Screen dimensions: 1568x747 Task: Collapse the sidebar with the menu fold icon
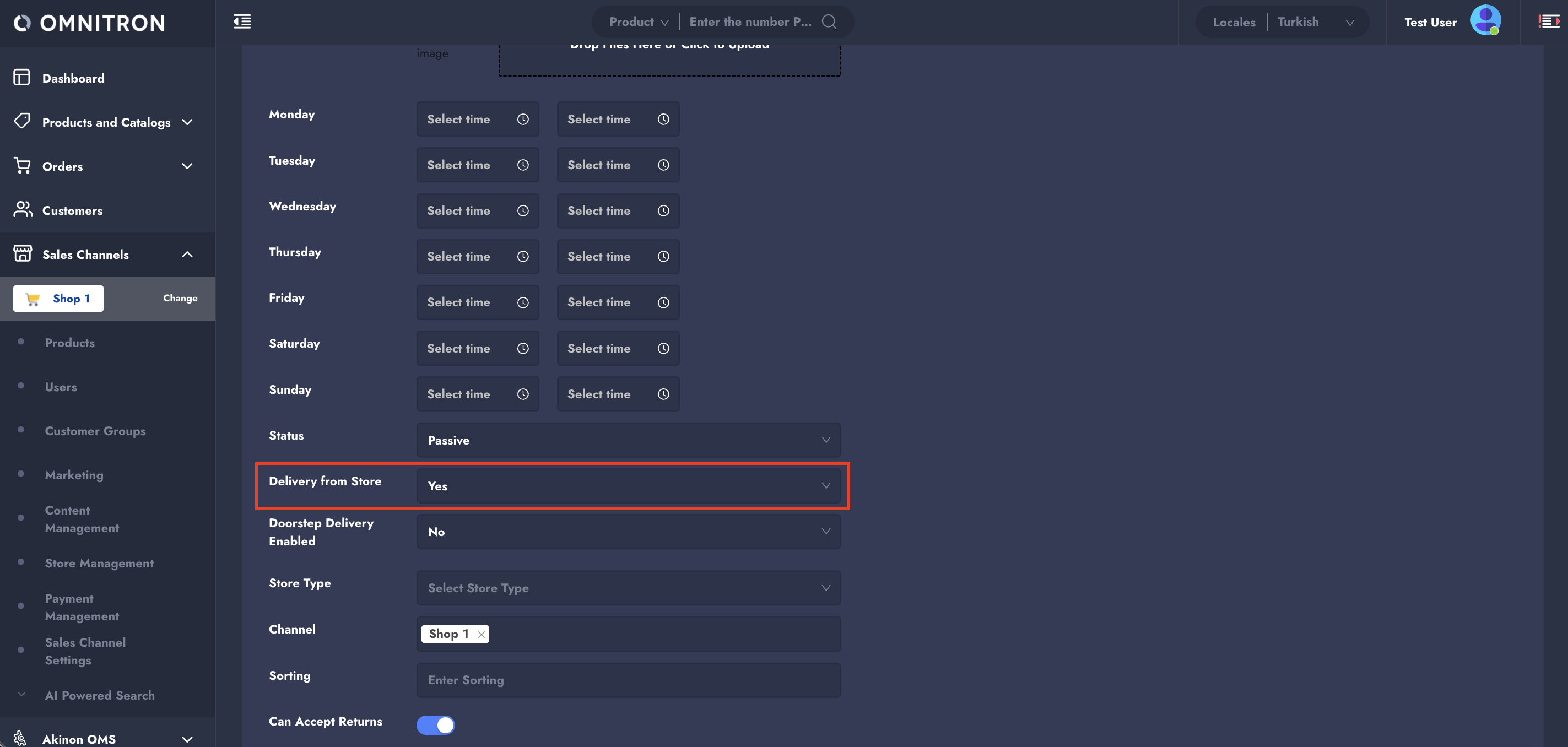pyautogui.click(x=242, y=22)
